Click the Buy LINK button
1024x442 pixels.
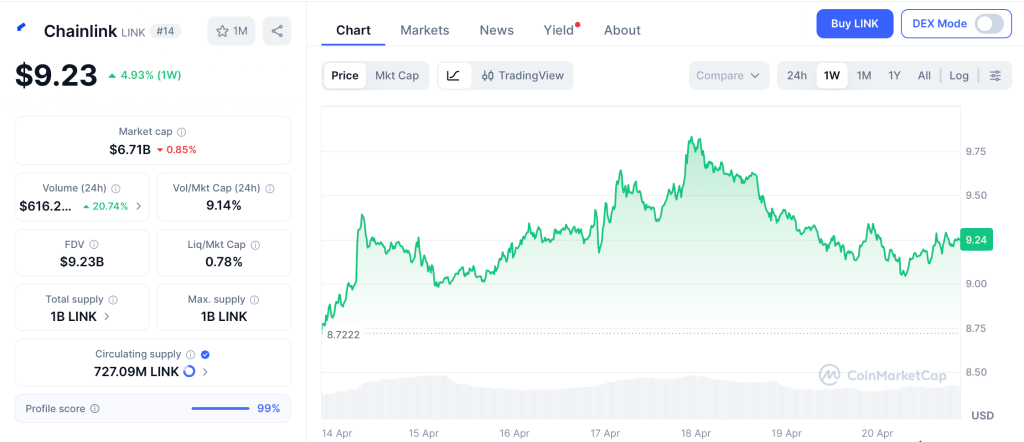(854, 23)
